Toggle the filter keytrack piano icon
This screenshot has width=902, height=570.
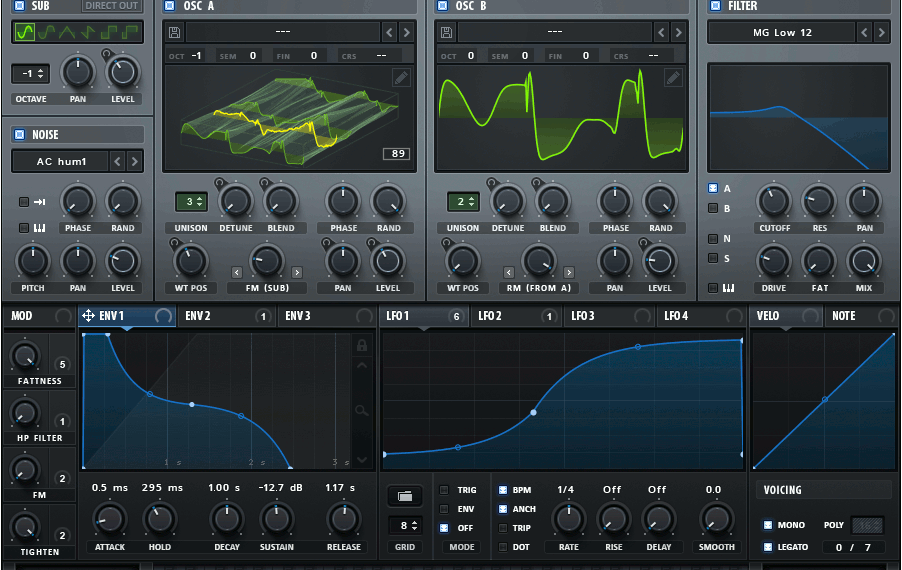click(713, 288)
